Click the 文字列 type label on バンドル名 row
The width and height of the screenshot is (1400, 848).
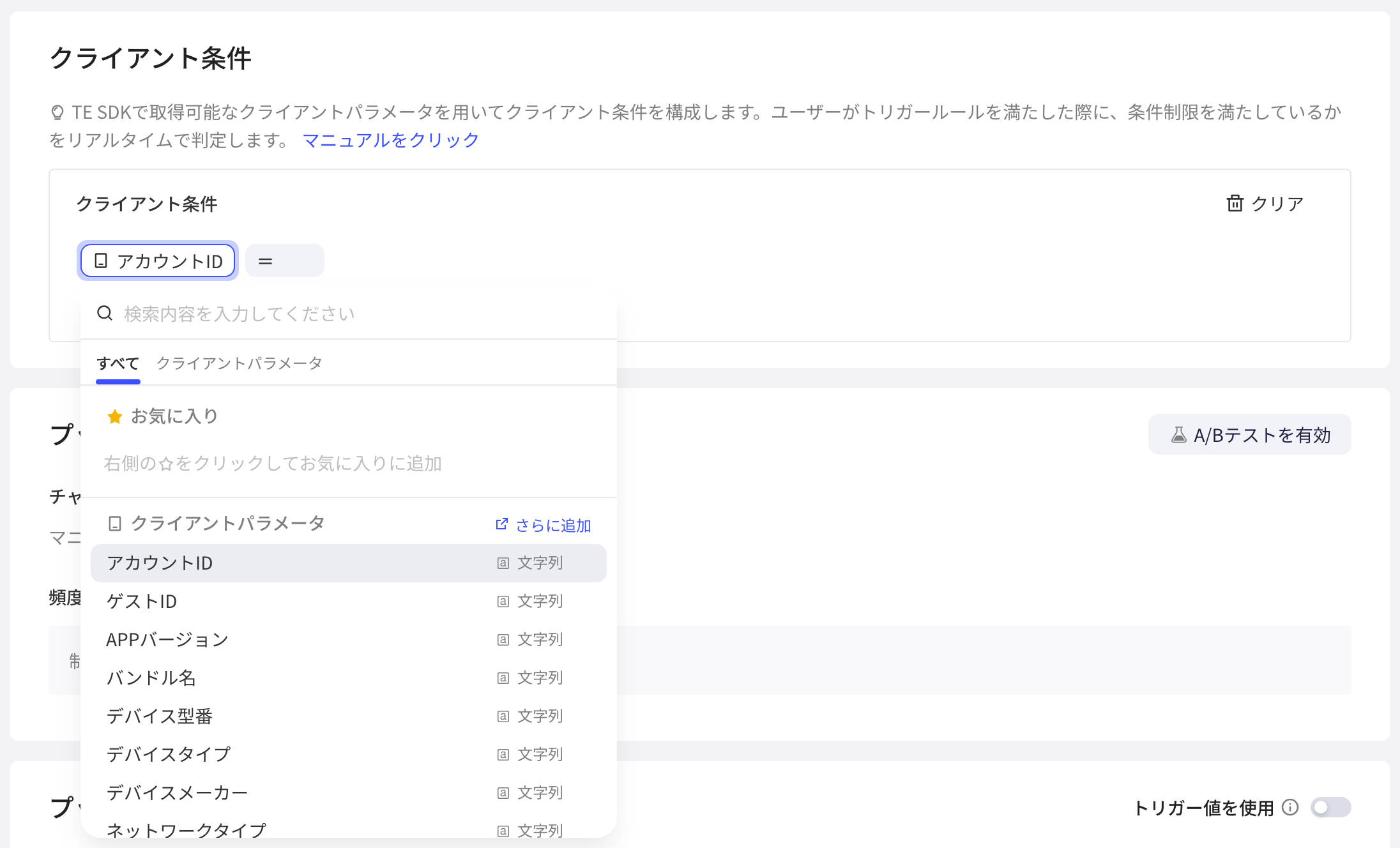point(540,678)
